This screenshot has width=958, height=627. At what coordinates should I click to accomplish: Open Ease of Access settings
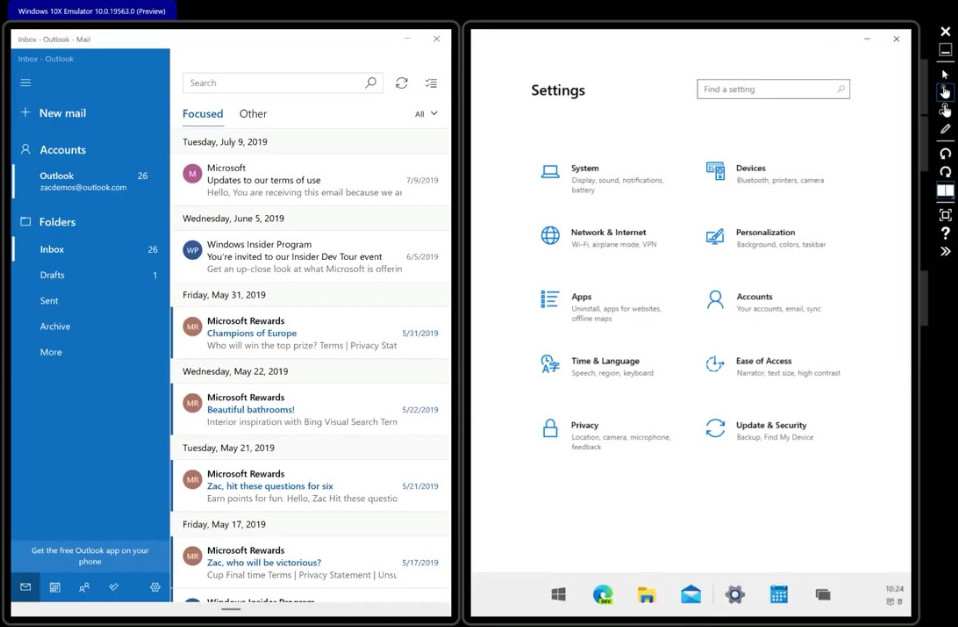[x=773, y=365]
